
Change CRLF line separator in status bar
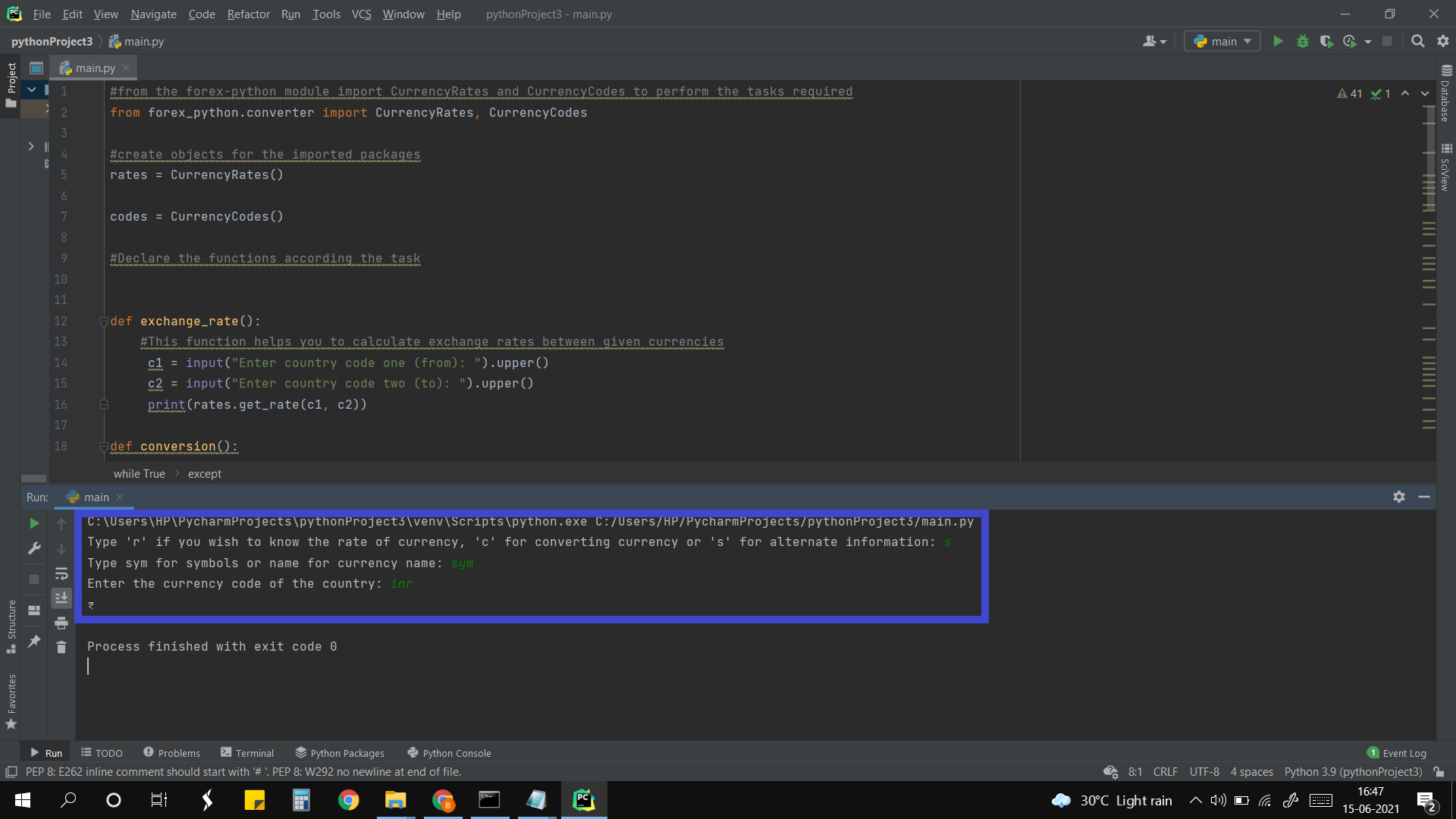click(1165, 772)
